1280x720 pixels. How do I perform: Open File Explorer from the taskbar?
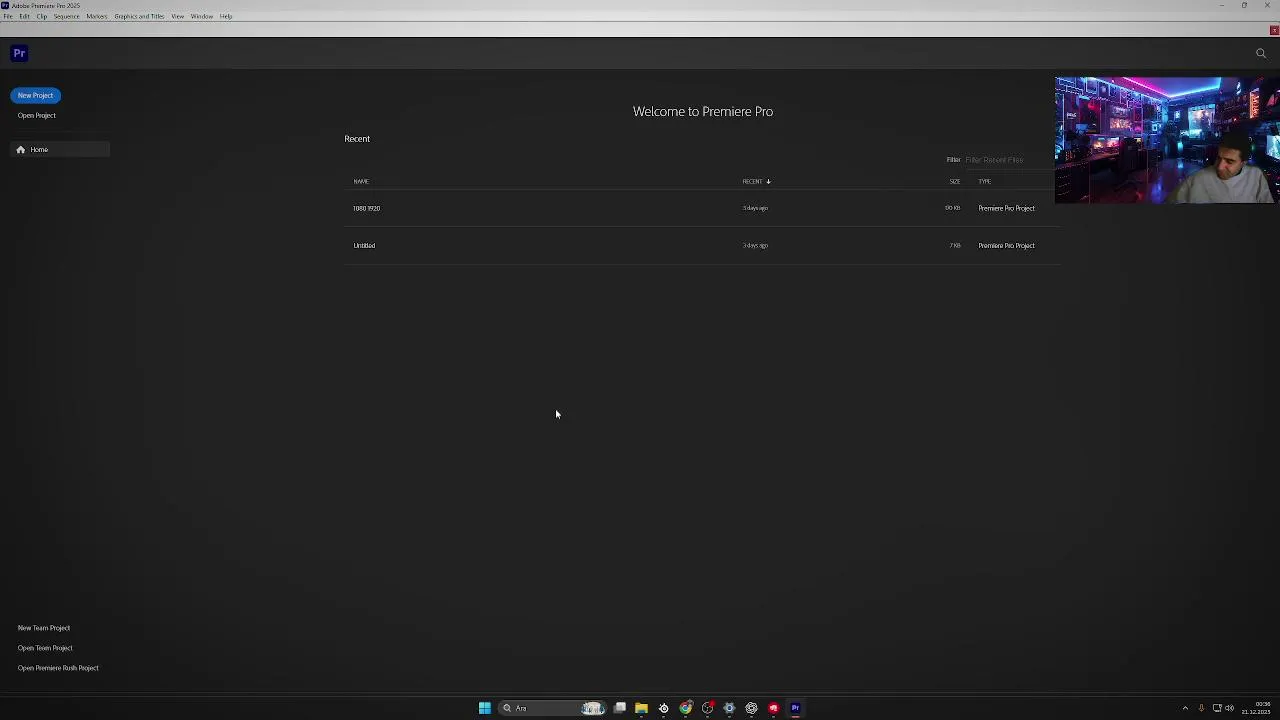point(641,708)
